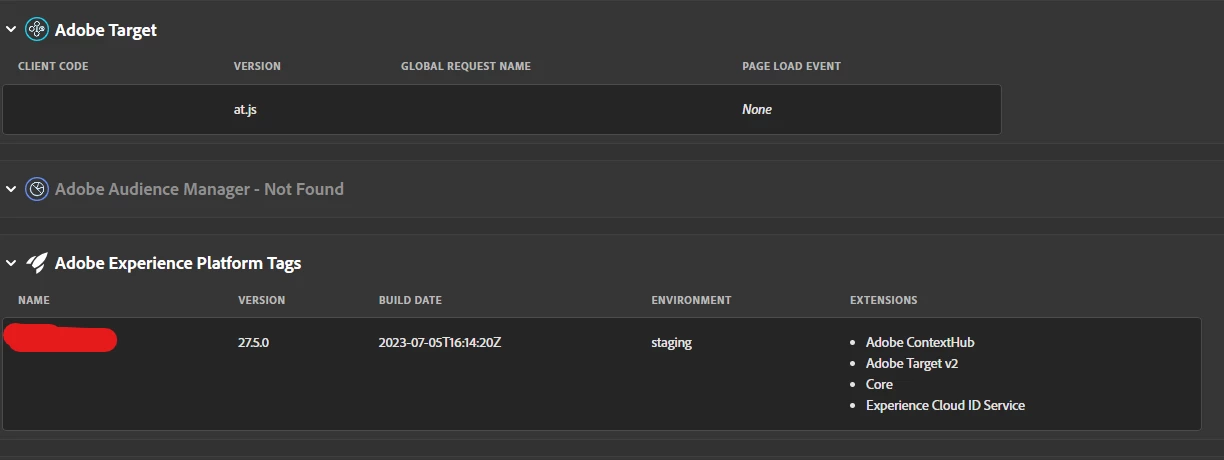The image size is (1224, 460).
Task: Select the None page load event value
Action: pos(757,109)
